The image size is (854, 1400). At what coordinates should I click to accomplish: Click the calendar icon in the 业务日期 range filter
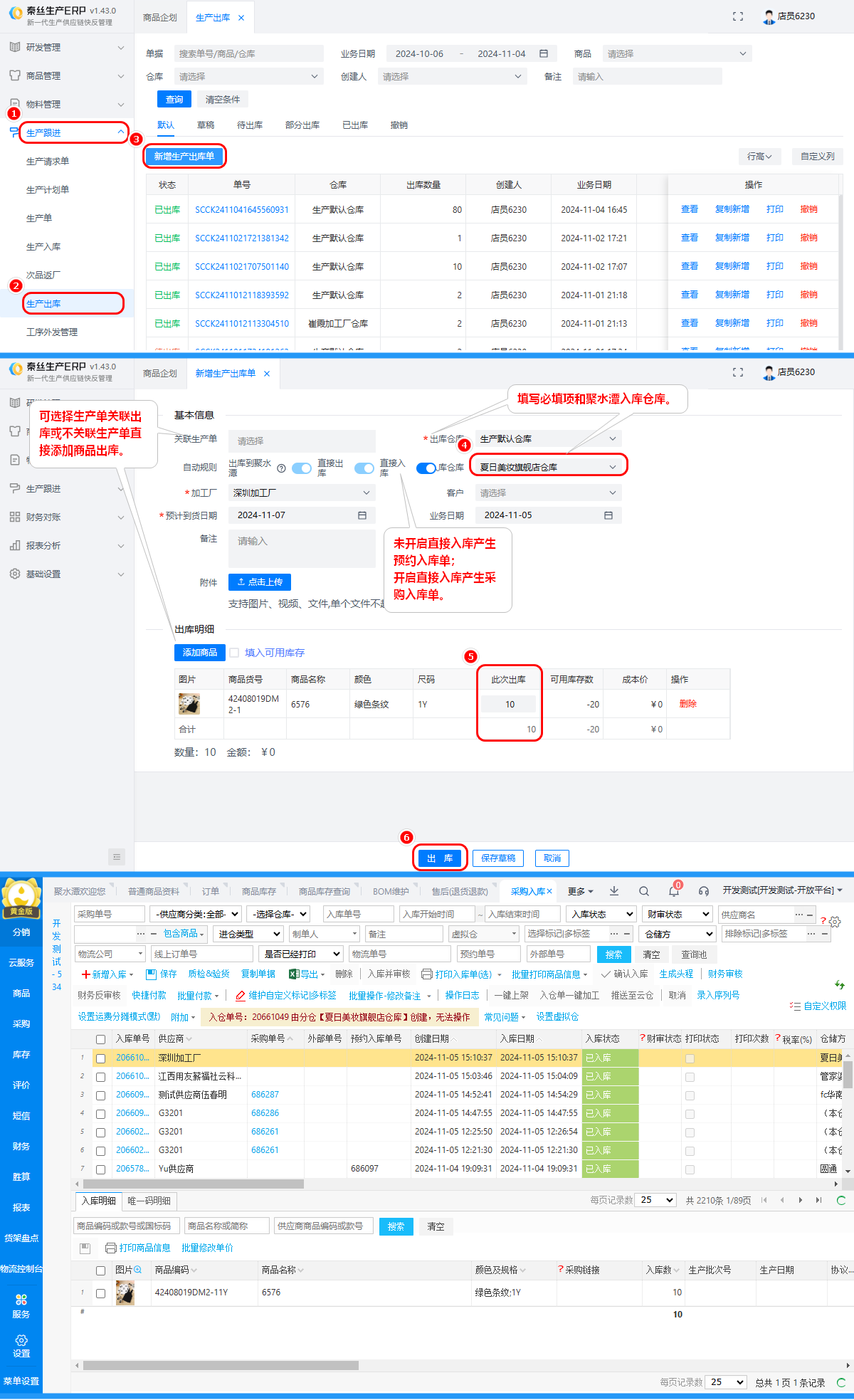tap(544, 54)
